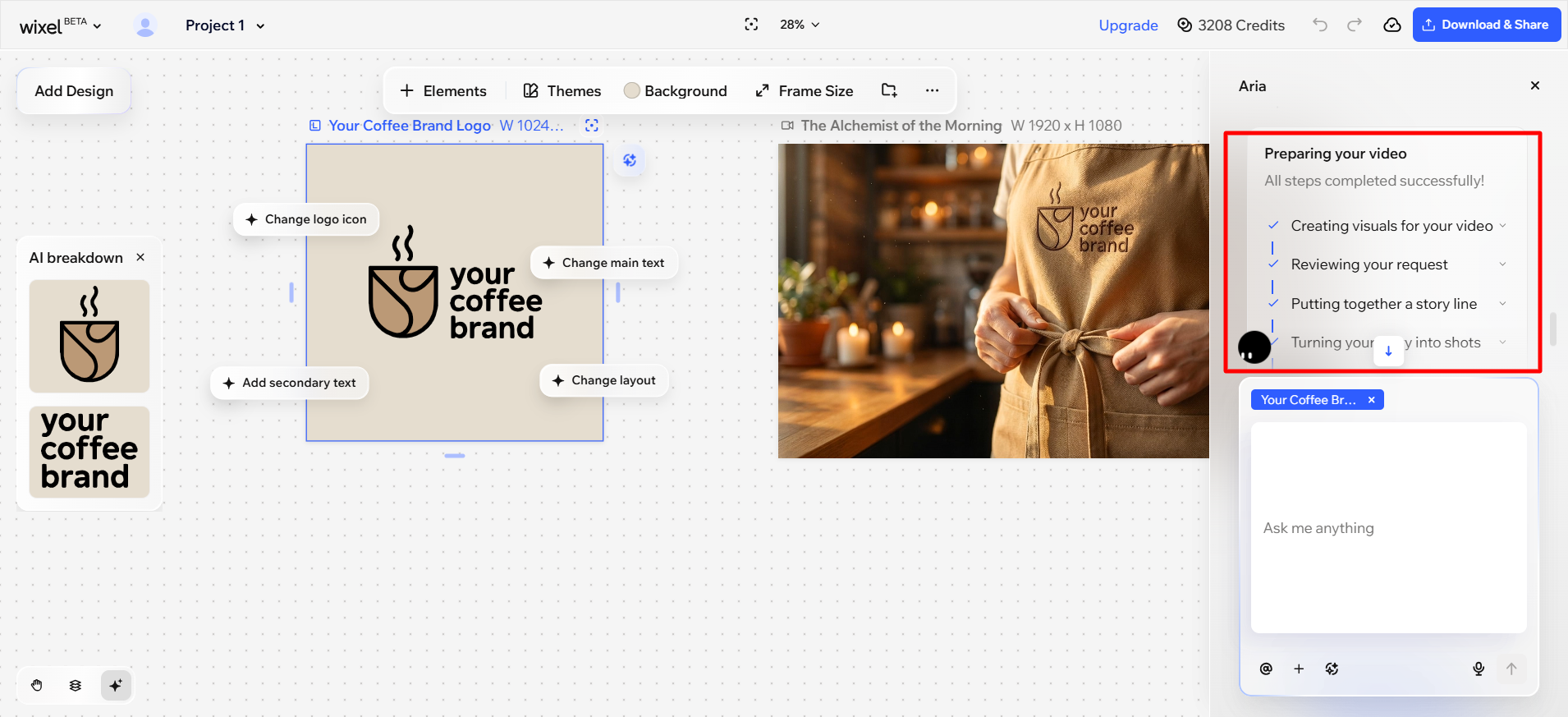
Task: Open the Elements menu
Action: click(x=443, y=91)
